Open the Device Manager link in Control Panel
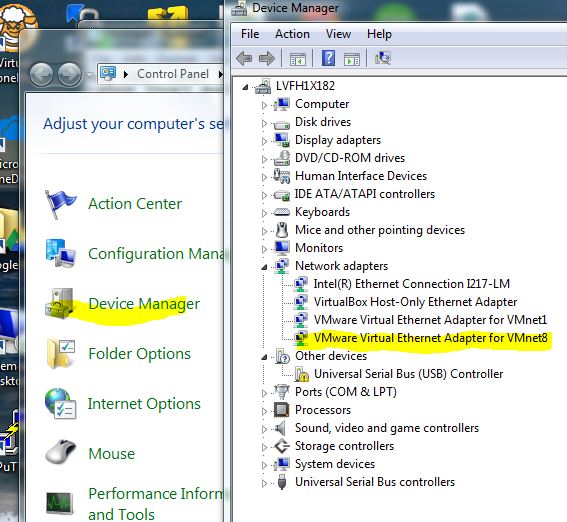The height and width of the screenshot is (522, 567). pos(144,304)
